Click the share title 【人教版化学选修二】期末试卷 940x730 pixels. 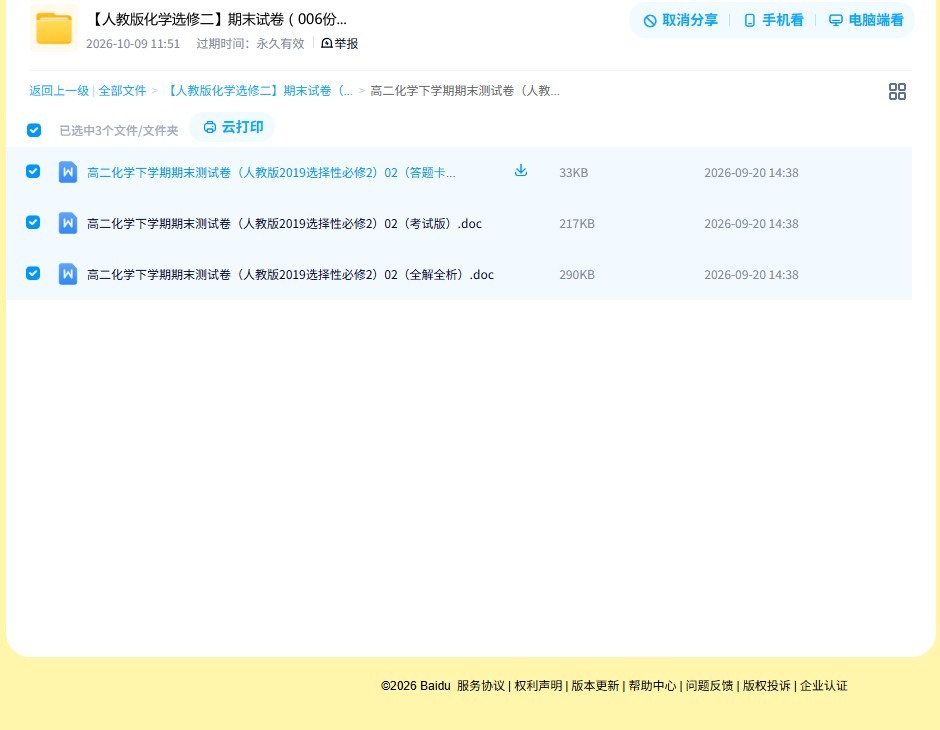217,19
